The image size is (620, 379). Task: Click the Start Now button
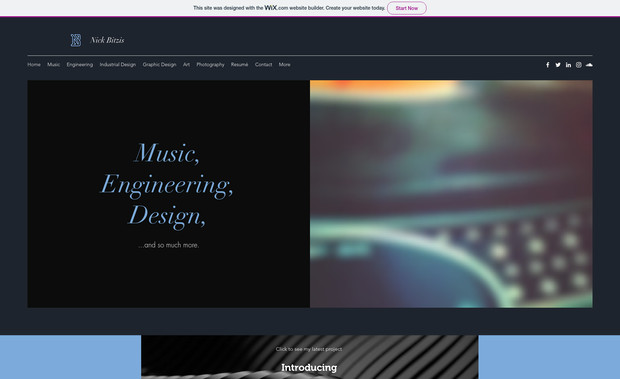click(406, 8)
